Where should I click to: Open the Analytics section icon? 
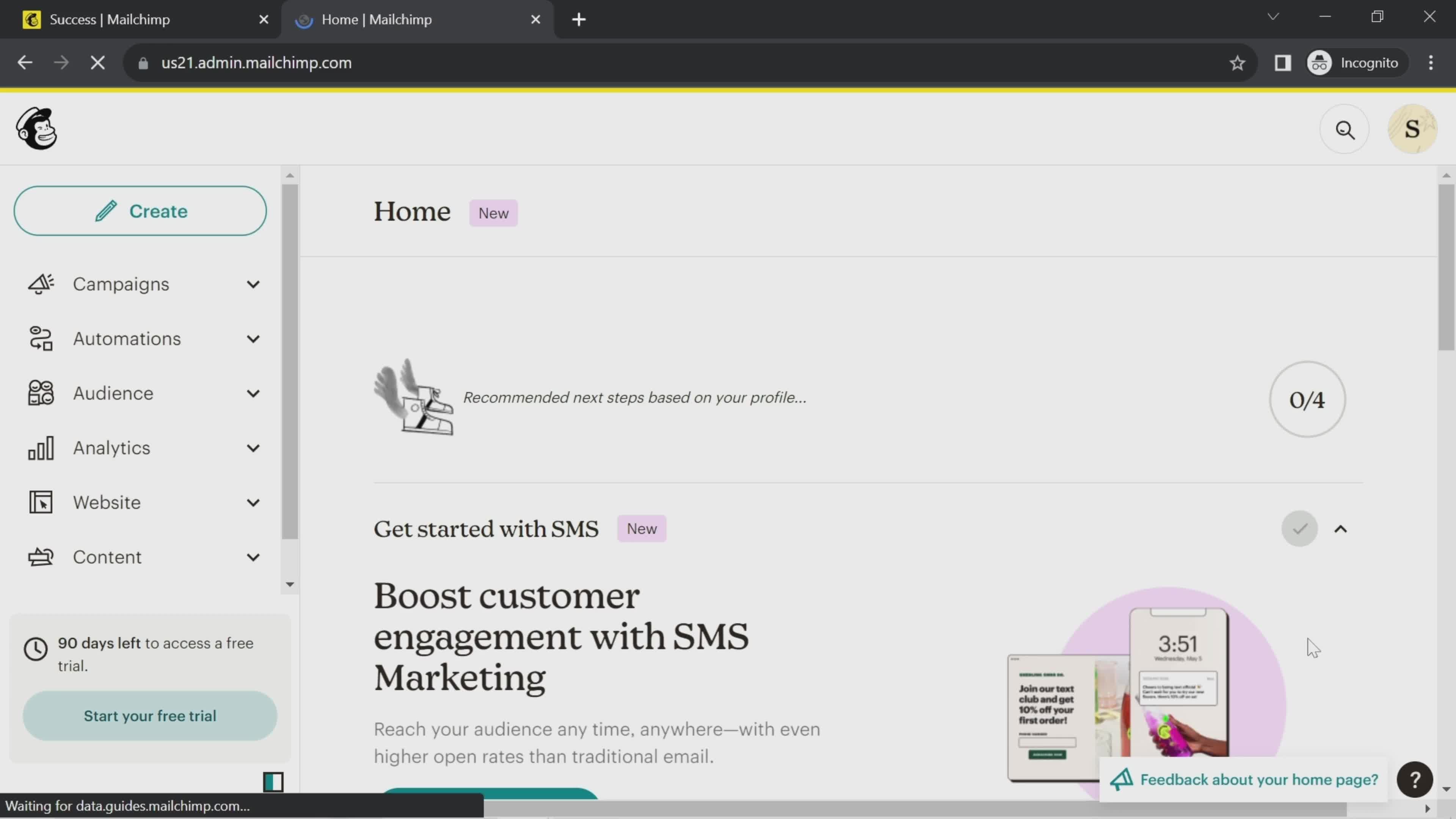tap(40, 447)
